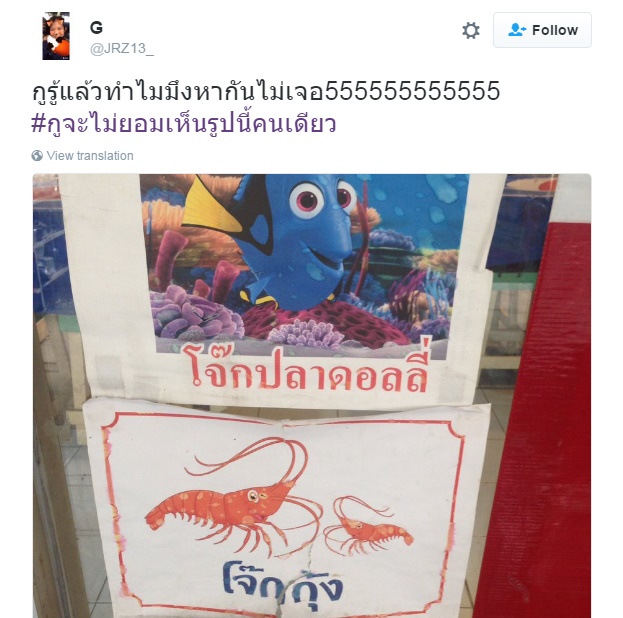Open the @JRZ13_ handle link
Viewport: 623px width, 618px height.
coord(122,48)
